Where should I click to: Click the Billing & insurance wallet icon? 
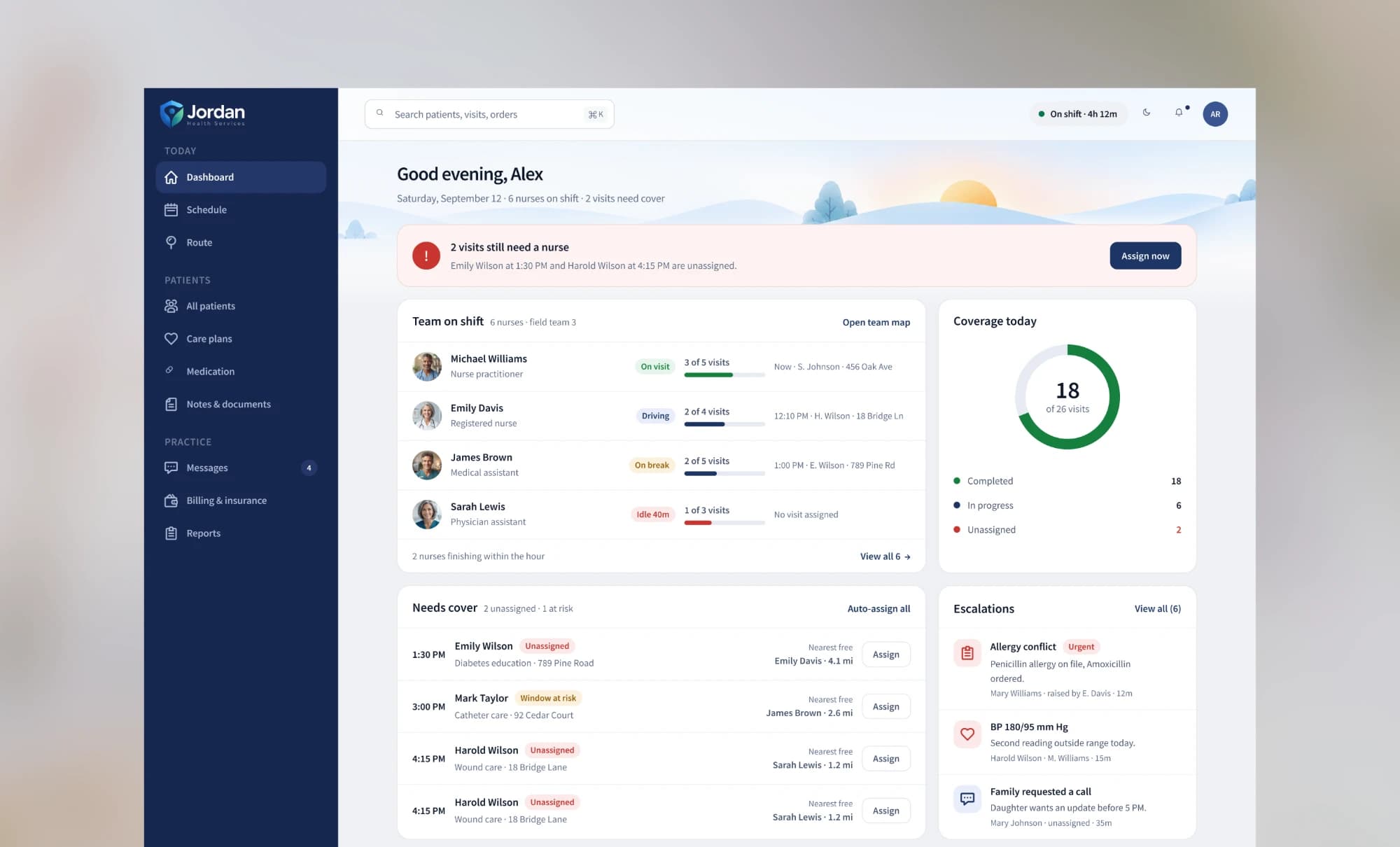pyautogui.click(x=171, y=500)
